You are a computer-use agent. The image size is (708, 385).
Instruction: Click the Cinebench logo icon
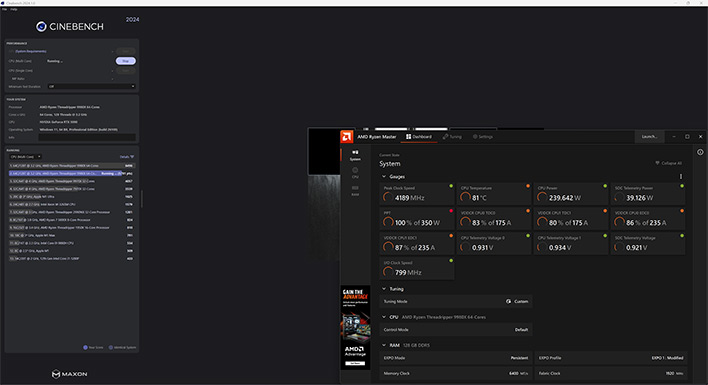(x=41, y=27)
